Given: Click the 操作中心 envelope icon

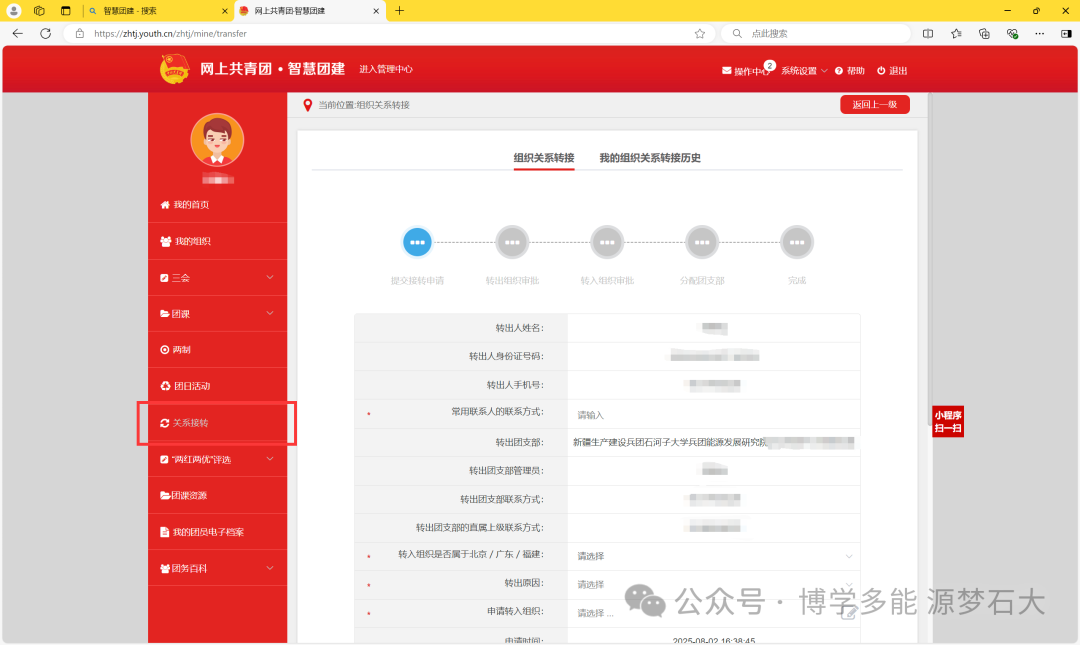Looking at the screenshot, I should coord(727,71).
